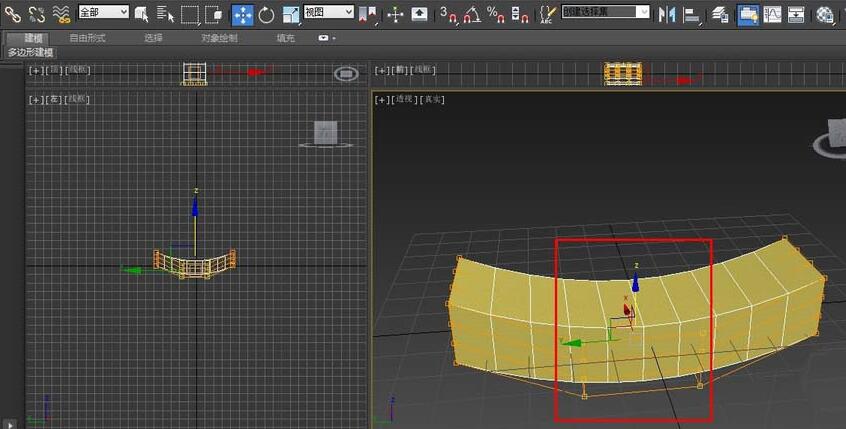Click the ViewCube in the left viewport
The width and height of the screenshot is (846, 429).
(x=326, y=133)
